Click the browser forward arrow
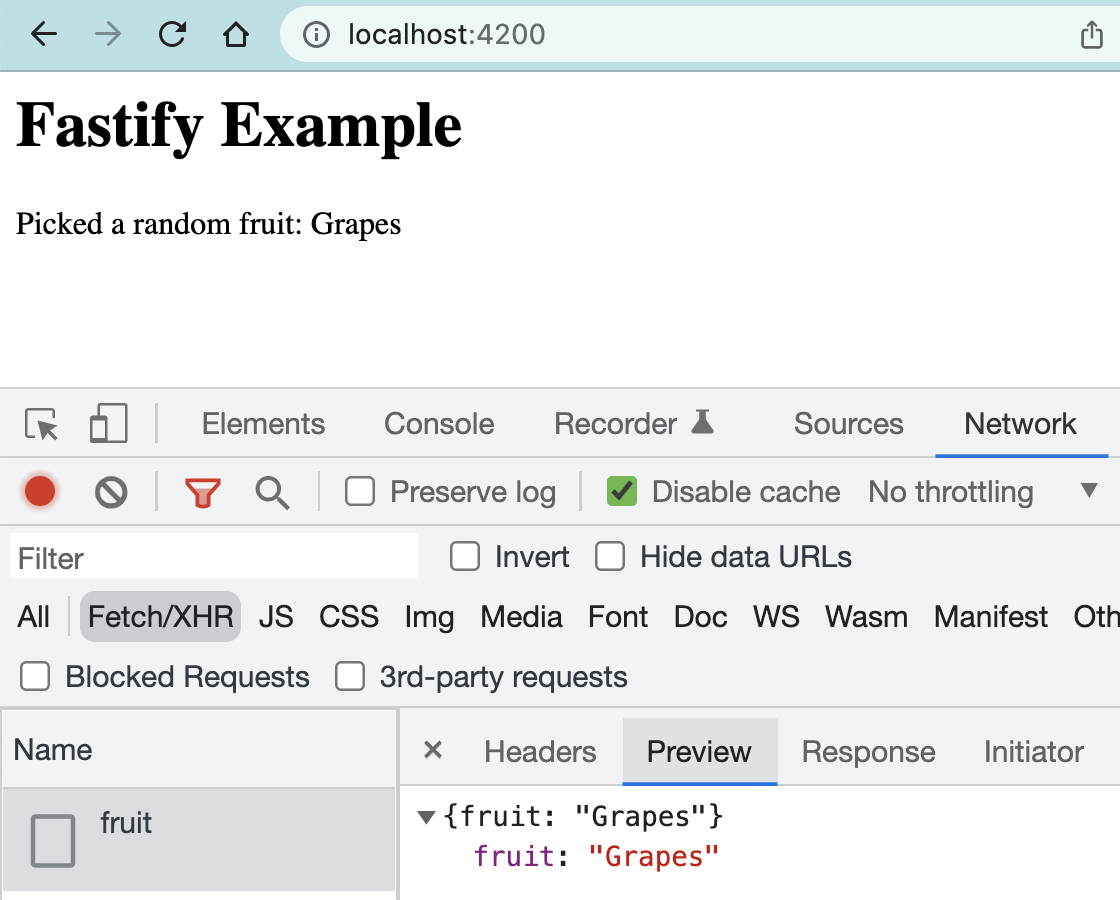The width and height of the screenshot is (1120, 900). [x=108, y=34]
